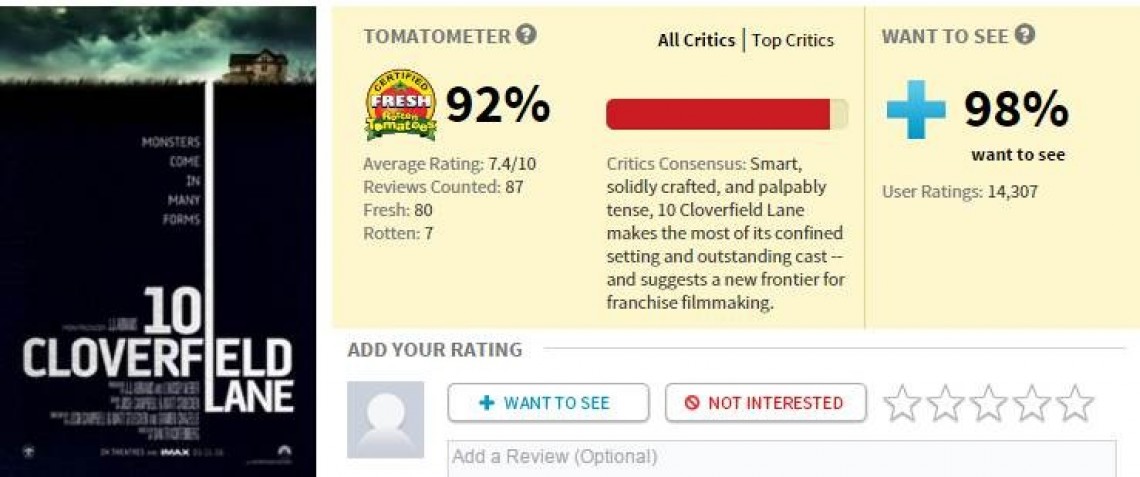Click the Certified Fresh tomato badge
The height and width of the screenshot is (477, 1140).
[x=400, y=104]
